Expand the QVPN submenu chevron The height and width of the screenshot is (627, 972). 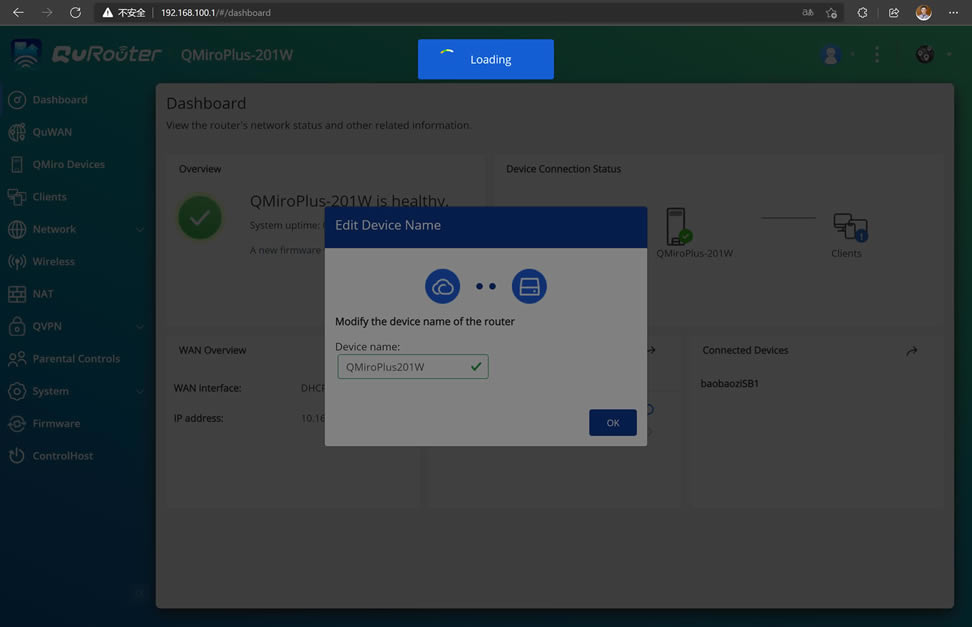click(140, 327)
